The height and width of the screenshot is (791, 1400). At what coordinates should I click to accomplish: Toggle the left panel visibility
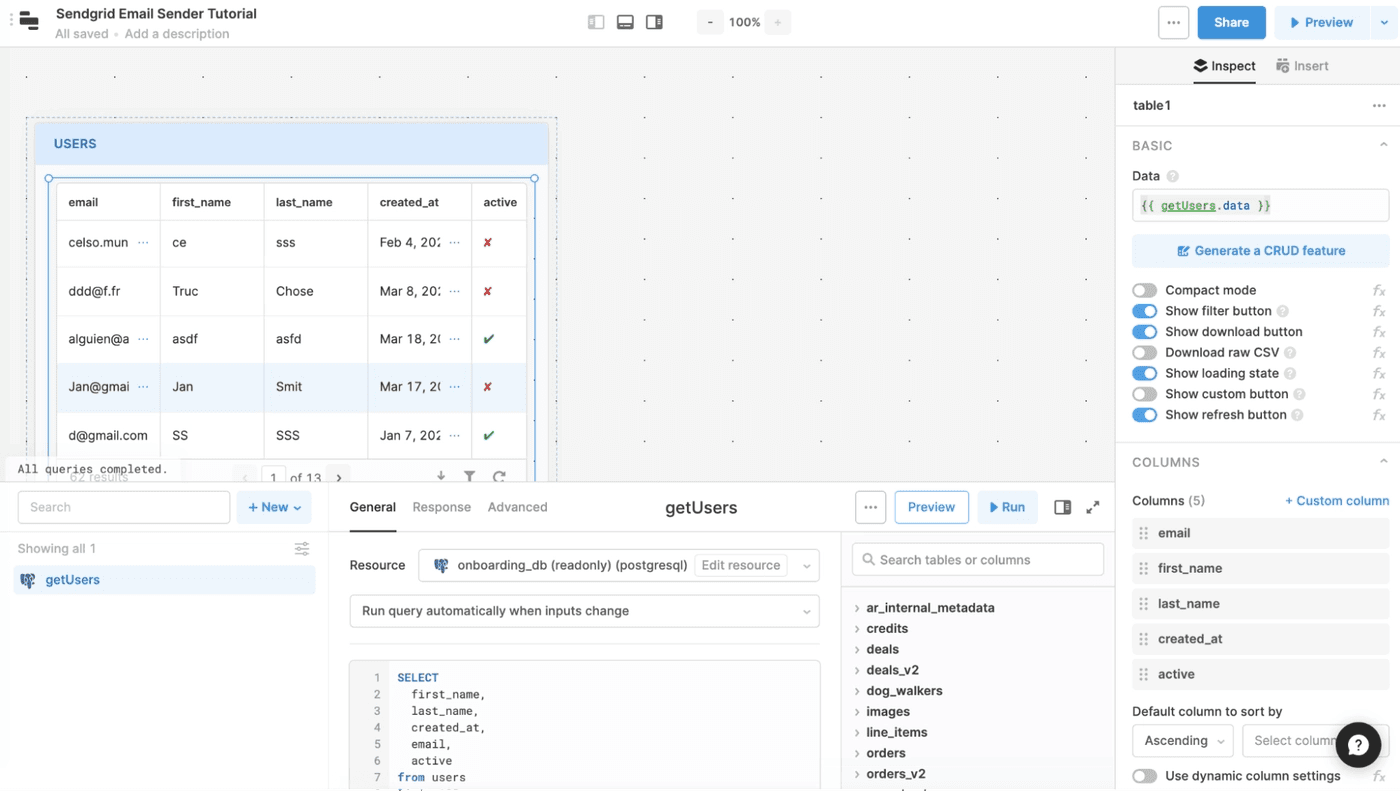(595, 21)
